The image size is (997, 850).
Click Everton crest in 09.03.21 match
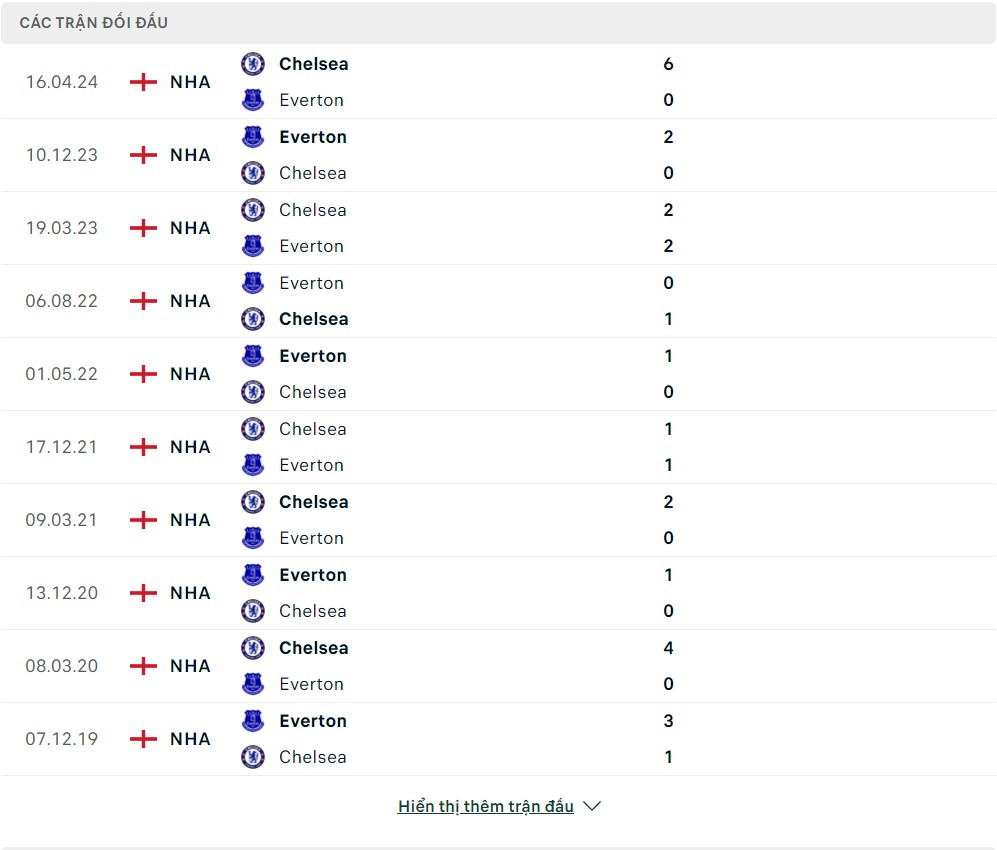pyautogui.click(x=253, y=538)
